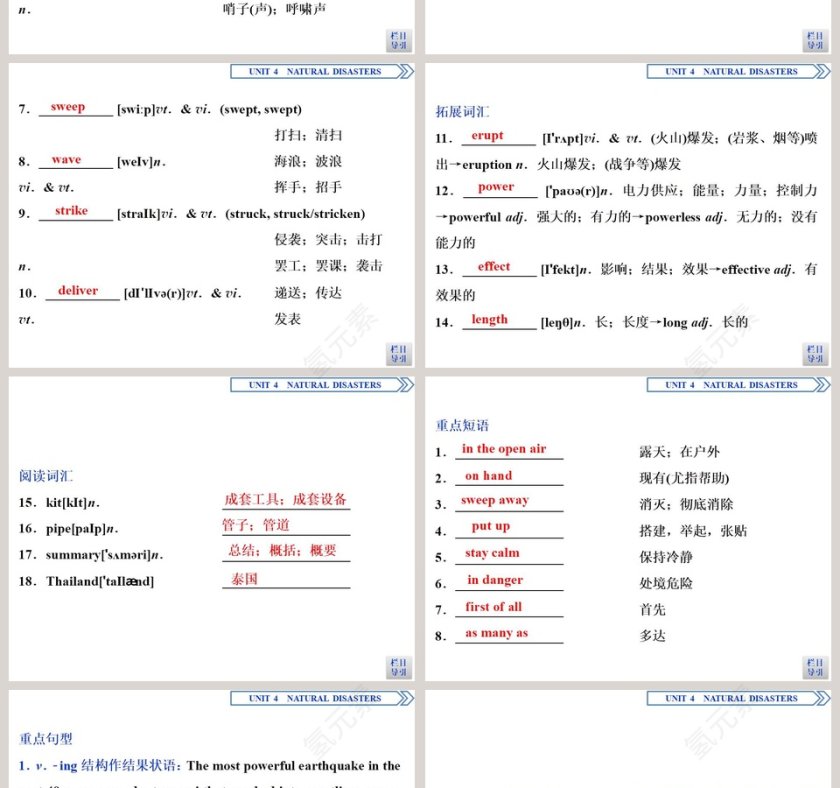
Task: Click the phrase as many as in item 8
Action: pos(499,632)
